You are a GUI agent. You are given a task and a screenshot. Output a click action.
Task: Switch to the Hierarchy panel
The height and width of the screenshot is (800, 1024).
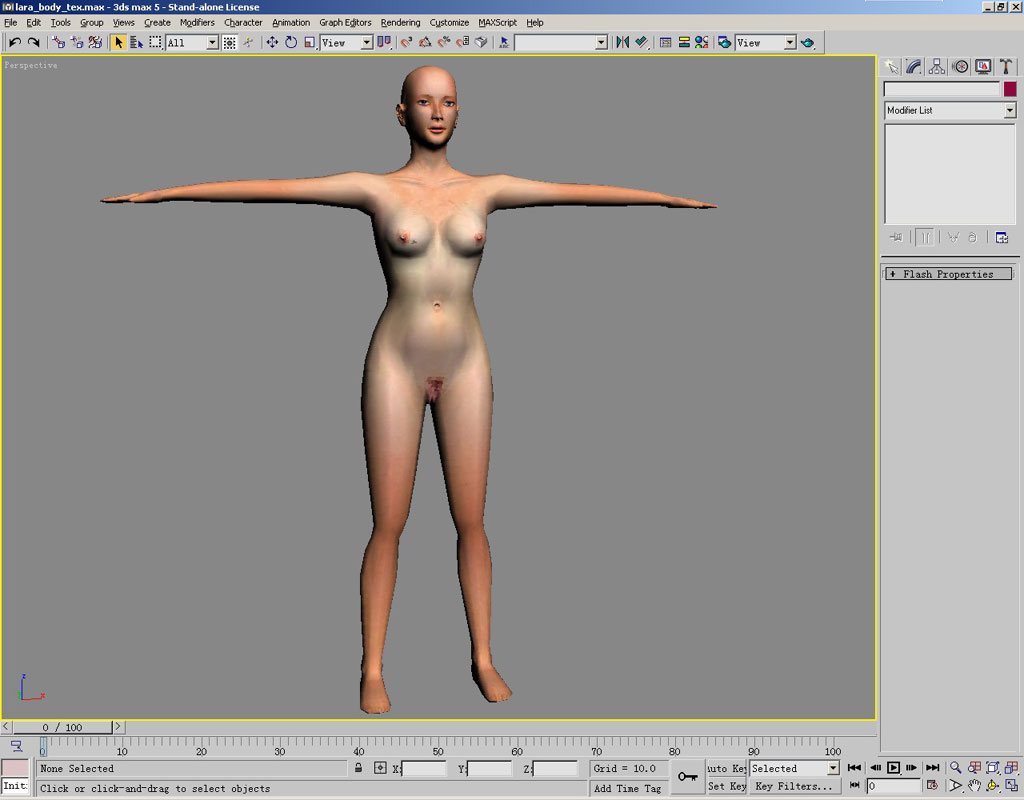pos(937,66)
